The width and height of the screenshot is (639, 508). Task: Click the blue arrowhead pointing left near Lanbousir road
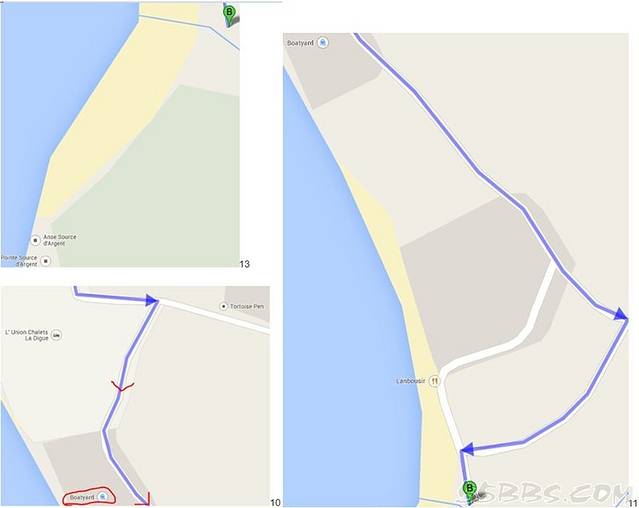[x=467, y=449]
